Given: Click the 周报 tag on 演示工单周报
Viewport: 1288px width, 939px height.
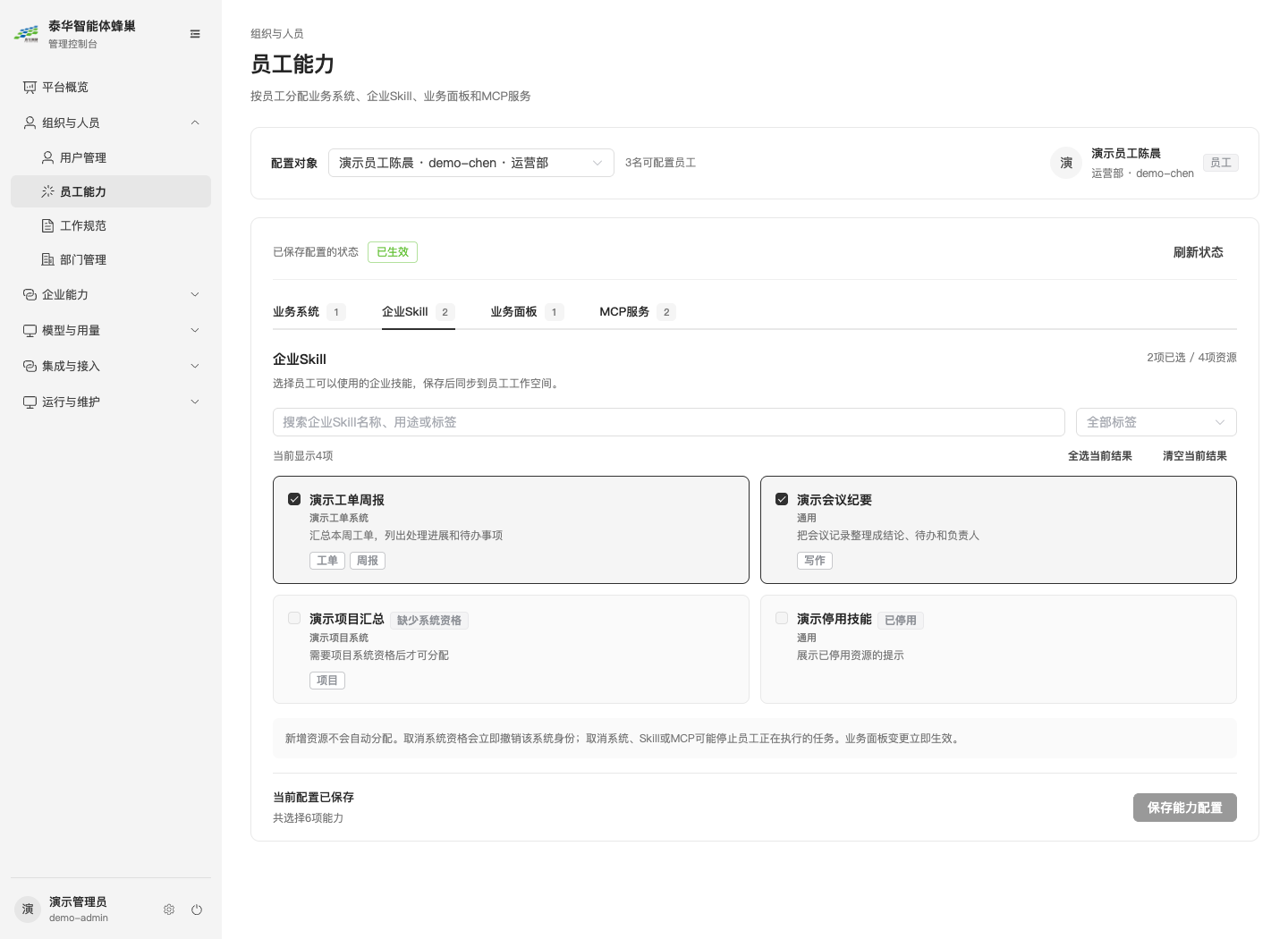Looking at the screenshot, I should pyautogui.click(x=368, y=561).
